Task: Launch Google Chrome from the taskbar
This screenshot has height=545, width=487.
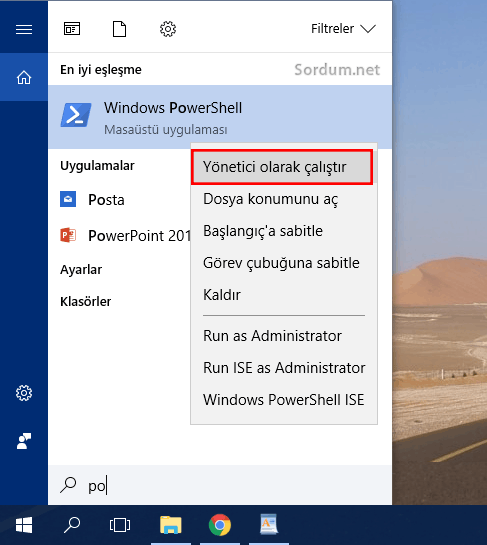Action: (x=220, y=525)
